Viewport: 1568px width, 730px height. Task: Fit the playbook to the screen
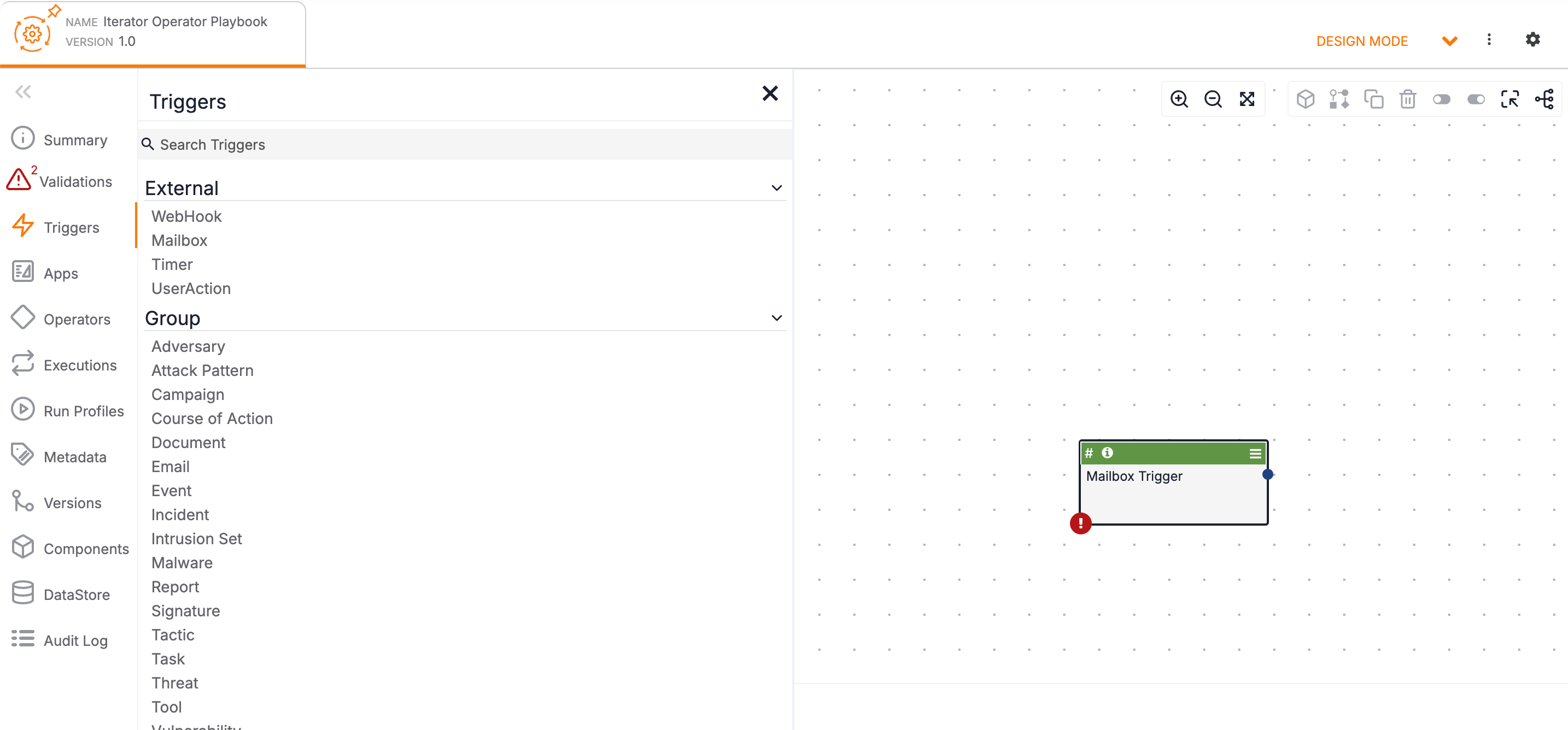coord(1247,98)
